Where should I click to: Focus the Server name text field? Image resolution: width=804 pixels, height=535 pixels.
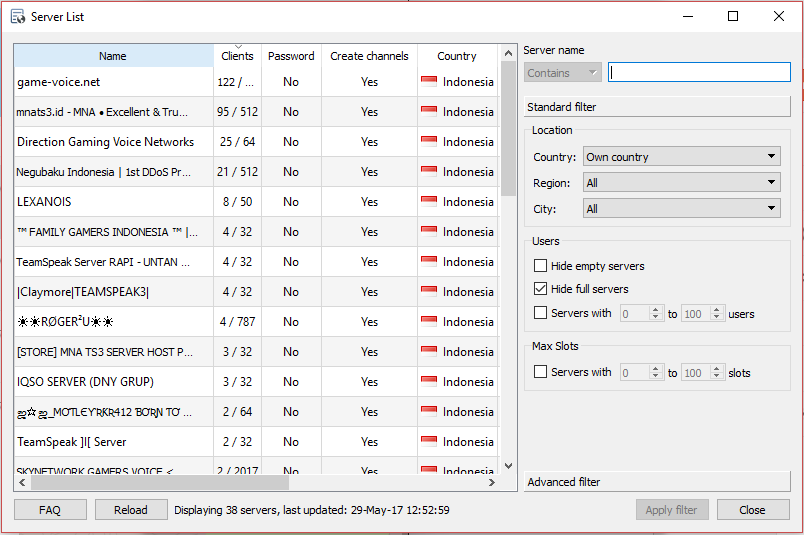tap(699, 72)
